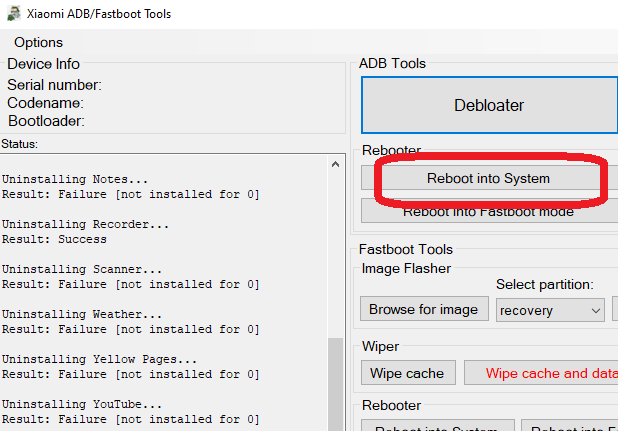Click the 'Uninstalling Recorder...' log line
This screenshot has height=431, width=618.
[x=85, y=224]
